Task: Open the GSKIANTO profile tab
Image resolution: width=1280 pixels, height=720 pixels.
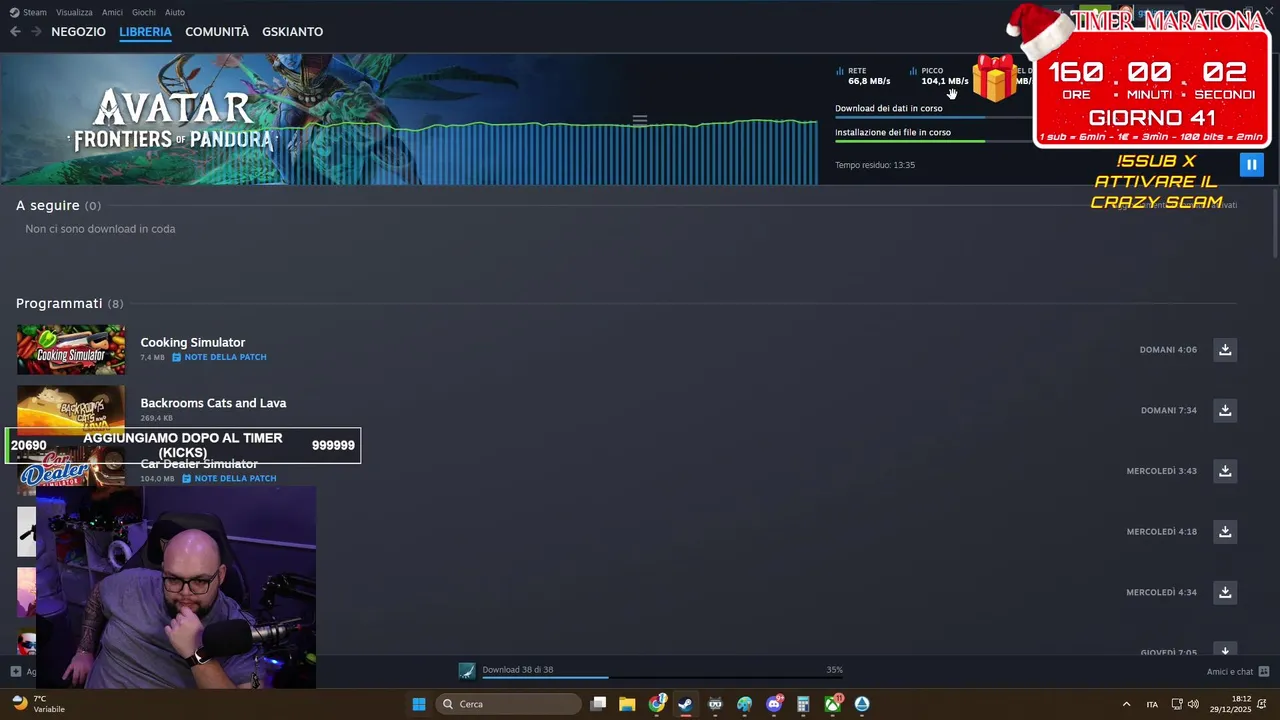Action: click(292, 32)
